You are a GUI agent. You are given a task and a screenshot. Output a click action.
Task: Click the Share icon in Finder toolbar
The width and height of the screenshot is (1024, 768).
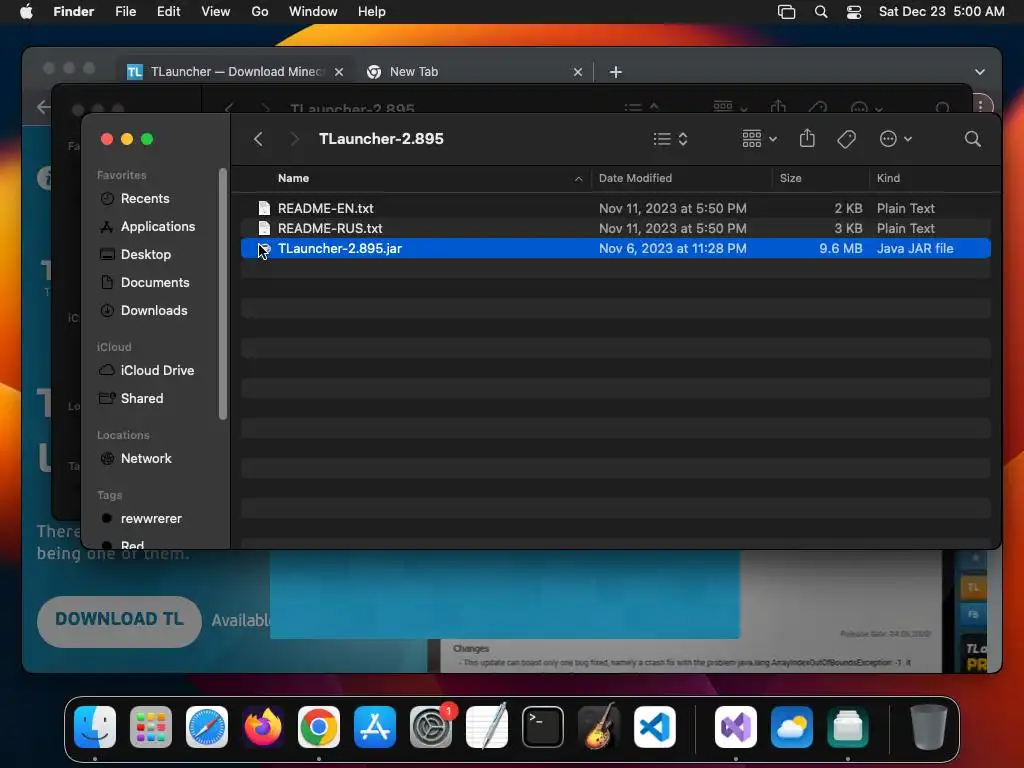(x=807, y=138)
